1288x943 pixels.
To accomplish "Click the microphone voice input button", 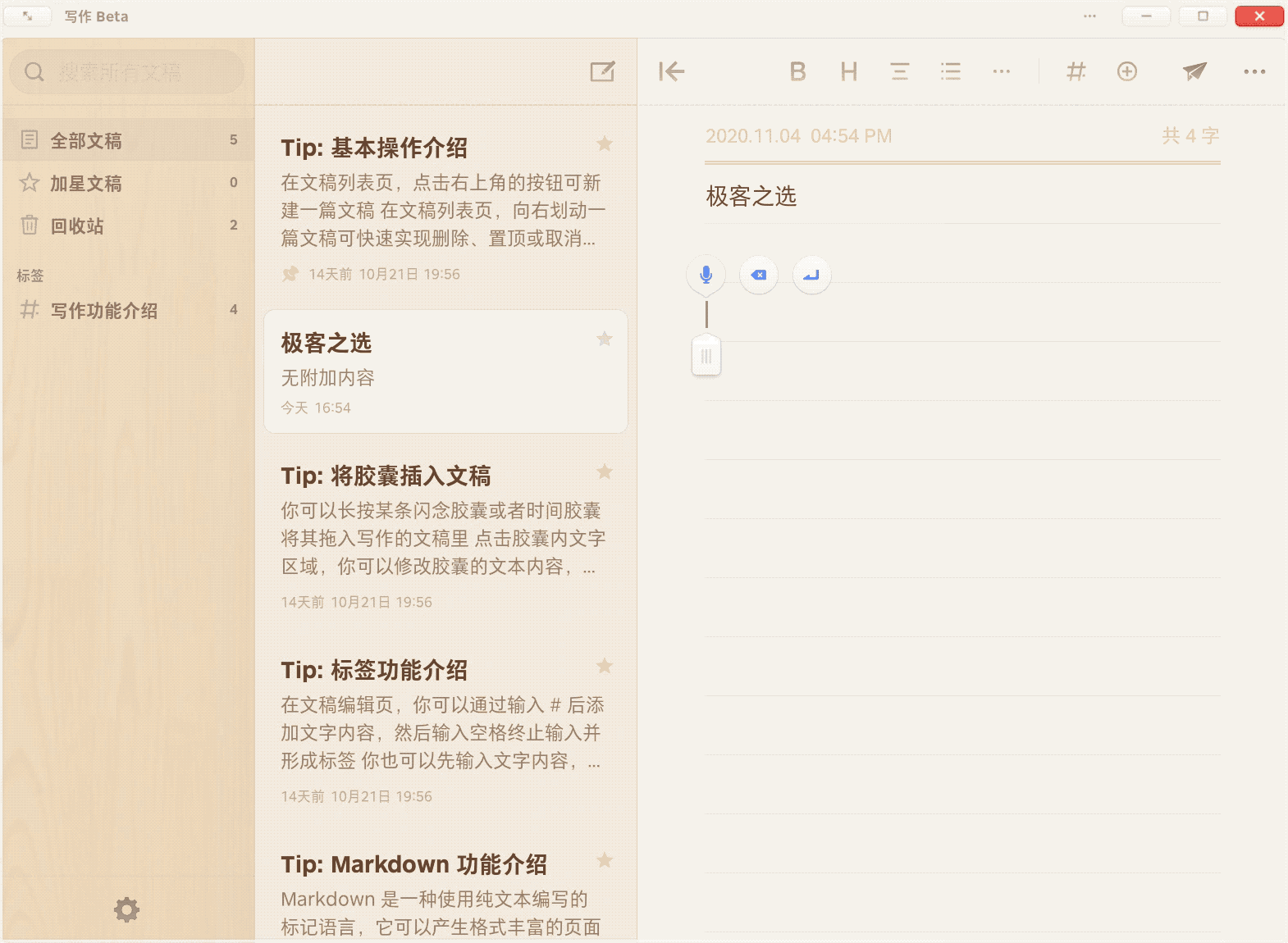I will 706,275.
